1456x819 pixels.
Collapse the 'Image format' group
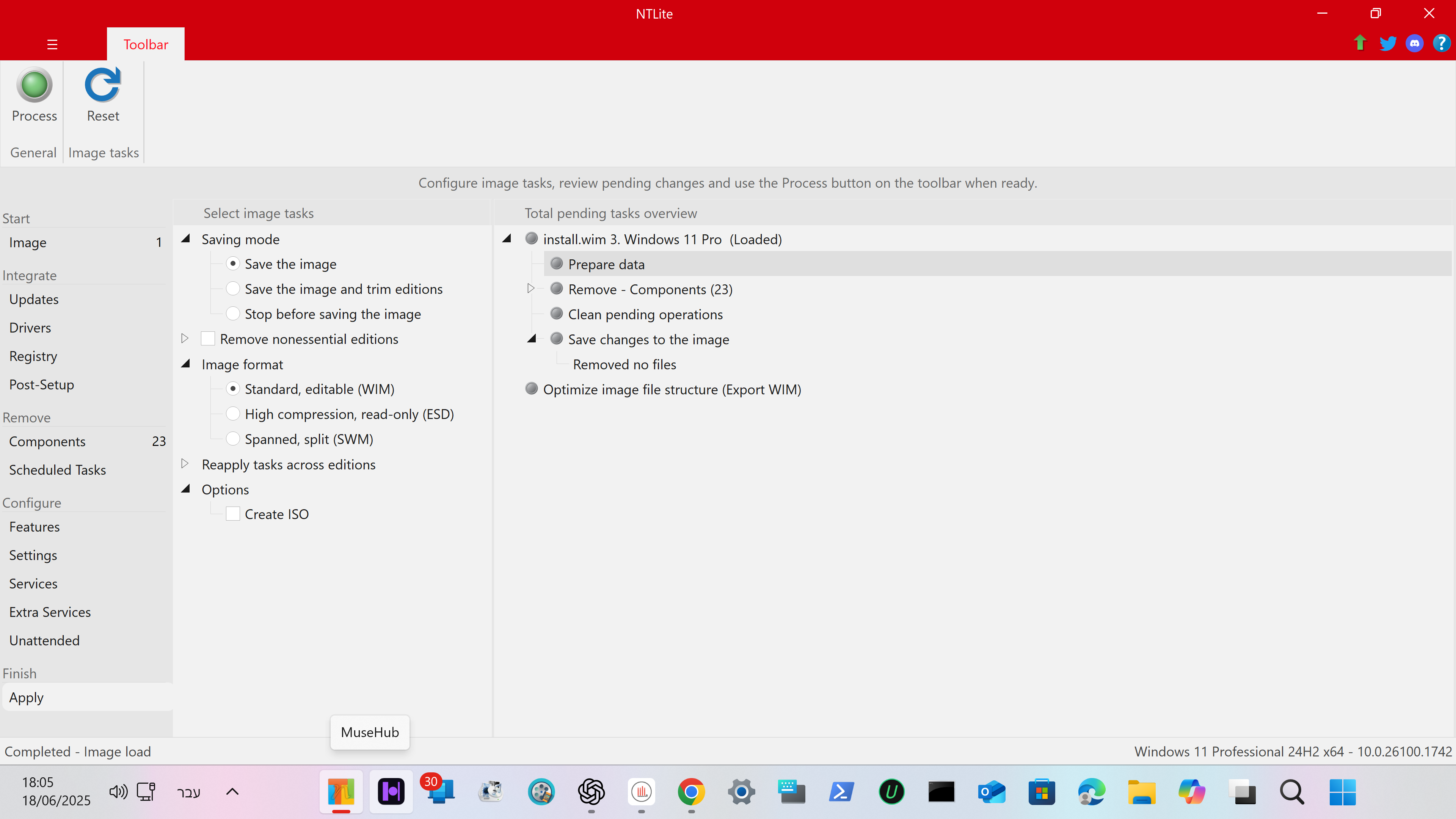185,364
